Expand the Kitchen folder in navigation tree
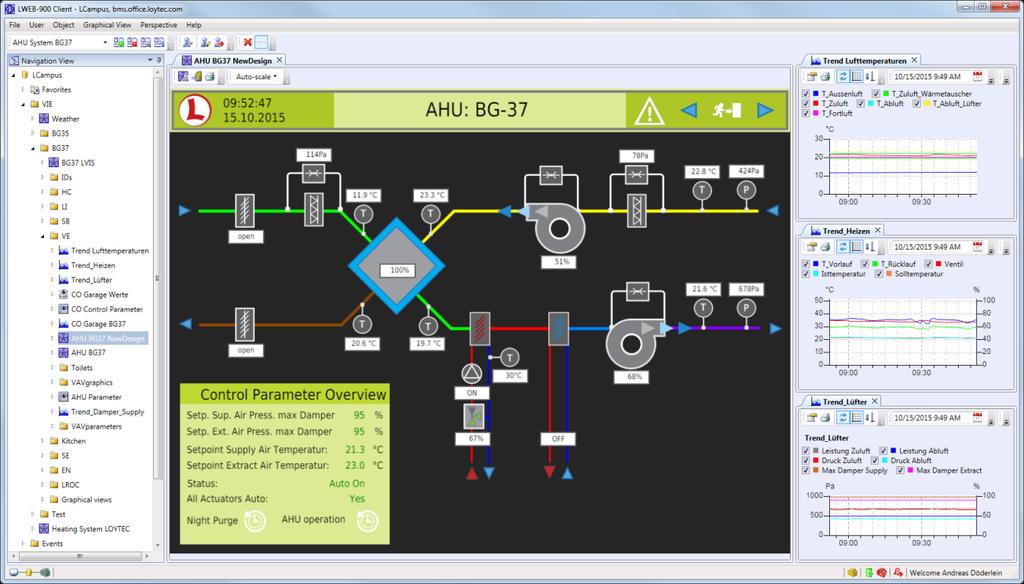This screenshot has width=1024, height=584. tap(43, 441)
